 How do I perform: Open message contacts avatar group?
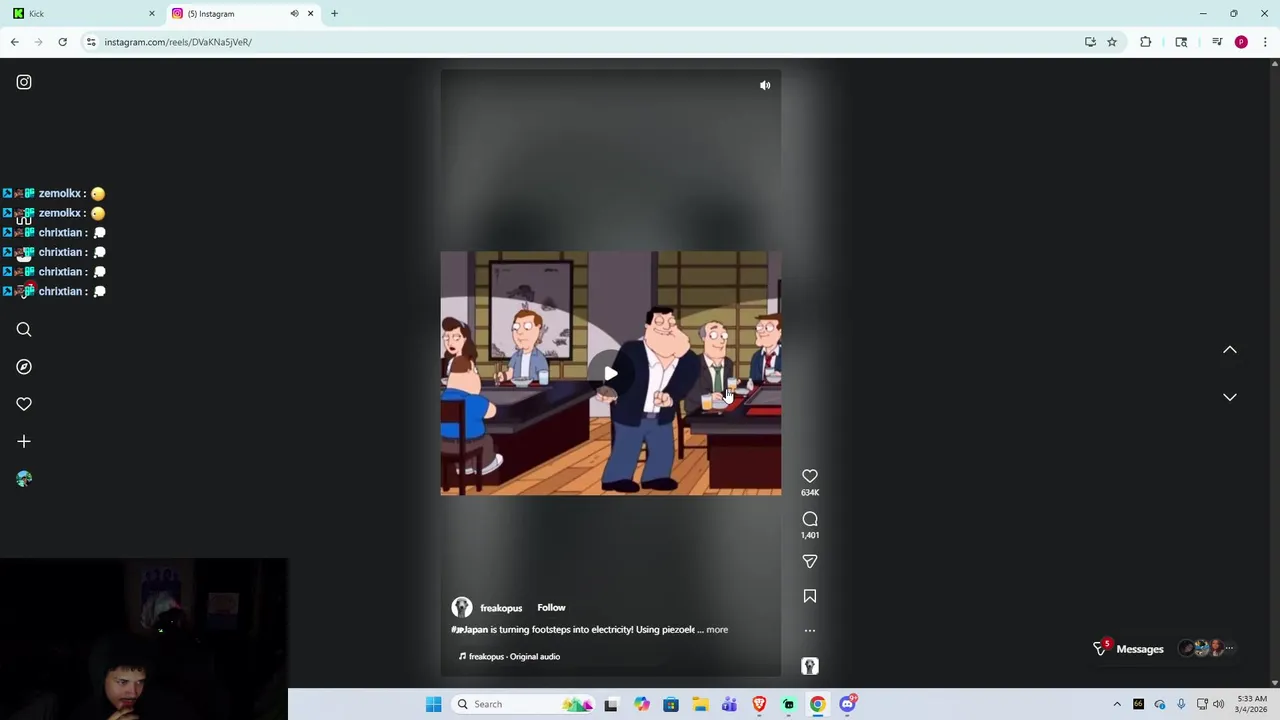coord(1208,649)
